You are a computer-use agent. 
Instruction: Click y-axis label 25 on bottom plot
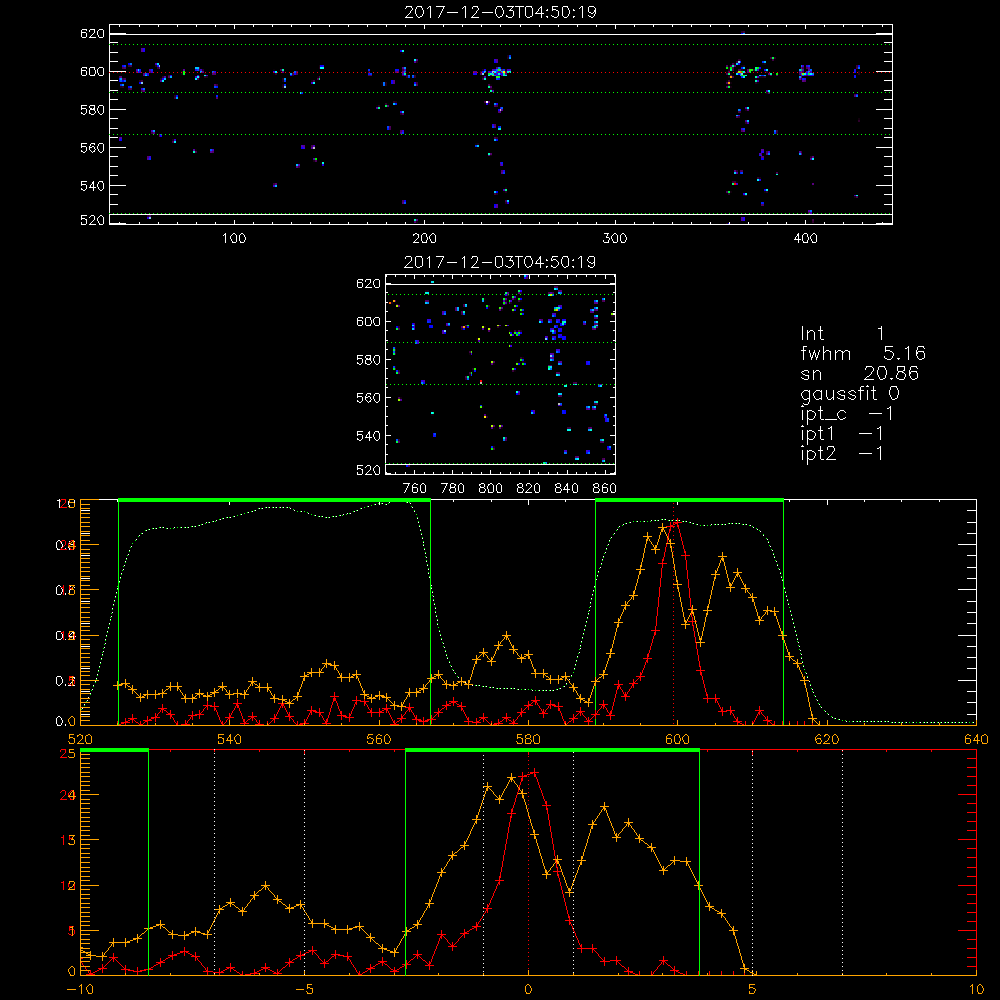[x=68, y=754]
